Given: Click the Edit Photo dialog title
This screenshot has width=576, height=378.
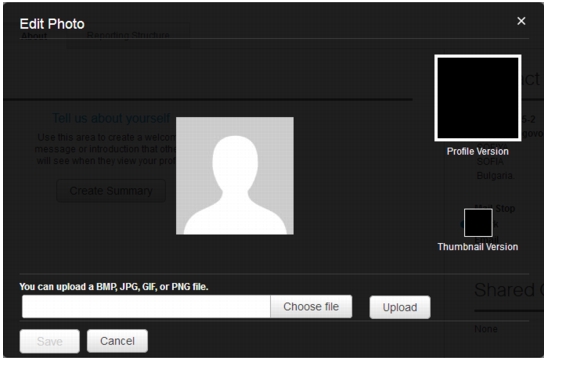Looking at the screenshot, I should tap(52, 24).
